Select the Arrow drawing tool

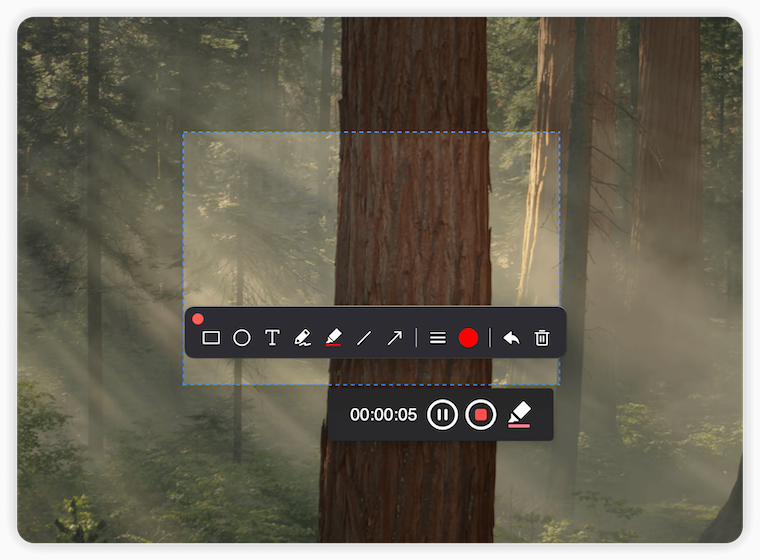(x=394, y=338)
